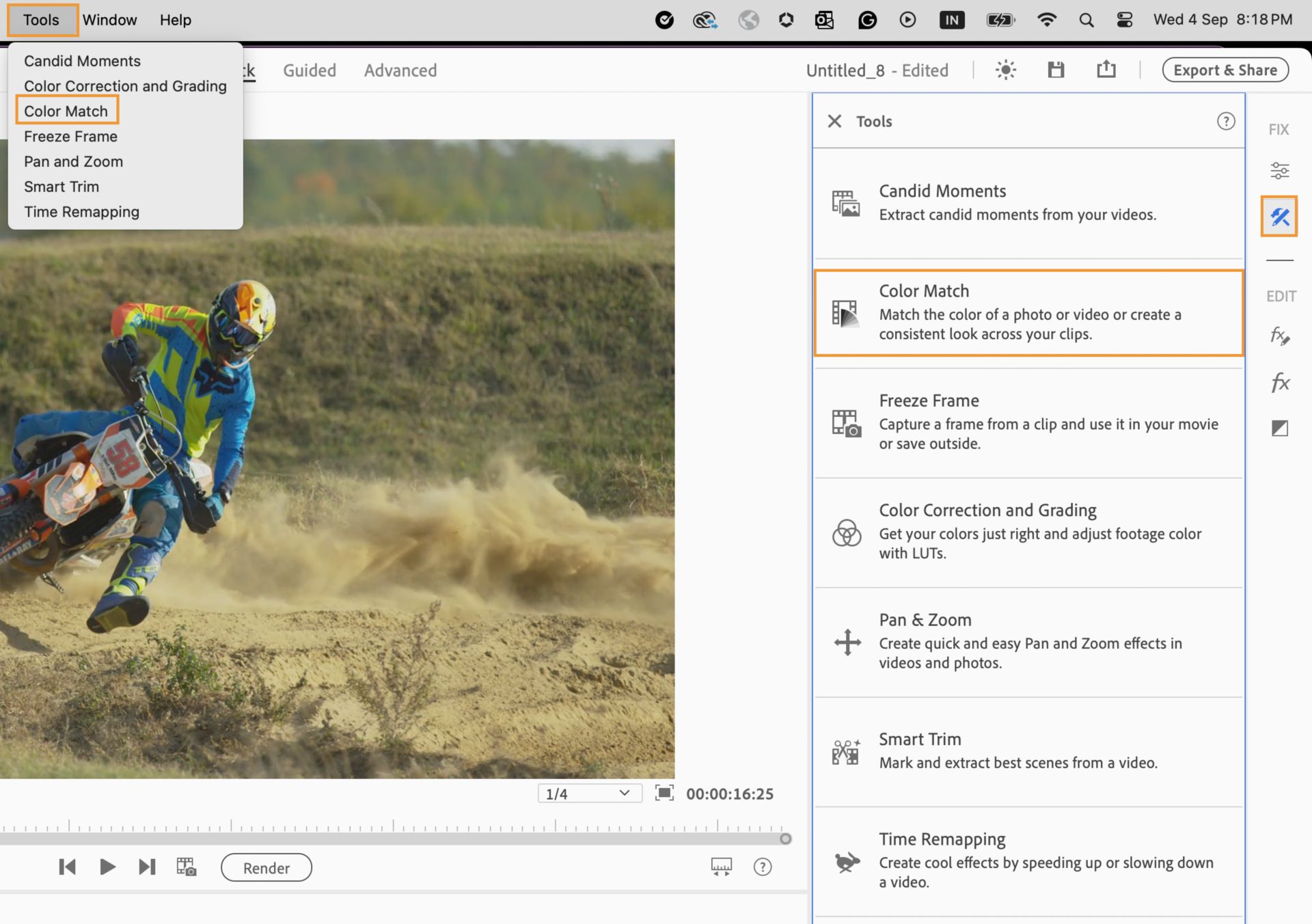Click the Render button
The height and width of the screenshot is (924, 1312).
pyautogui.click(x=266, y=867)
